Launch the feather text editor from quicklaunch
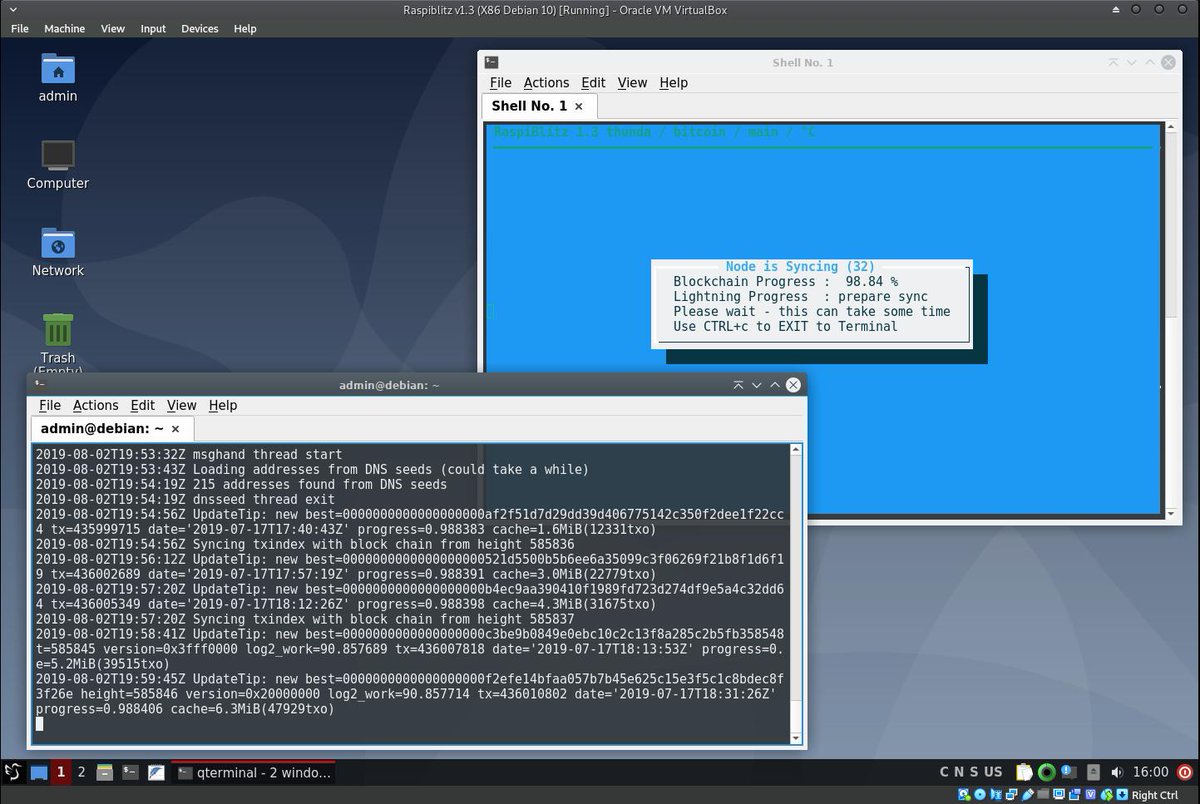 (x=156, y=772)
